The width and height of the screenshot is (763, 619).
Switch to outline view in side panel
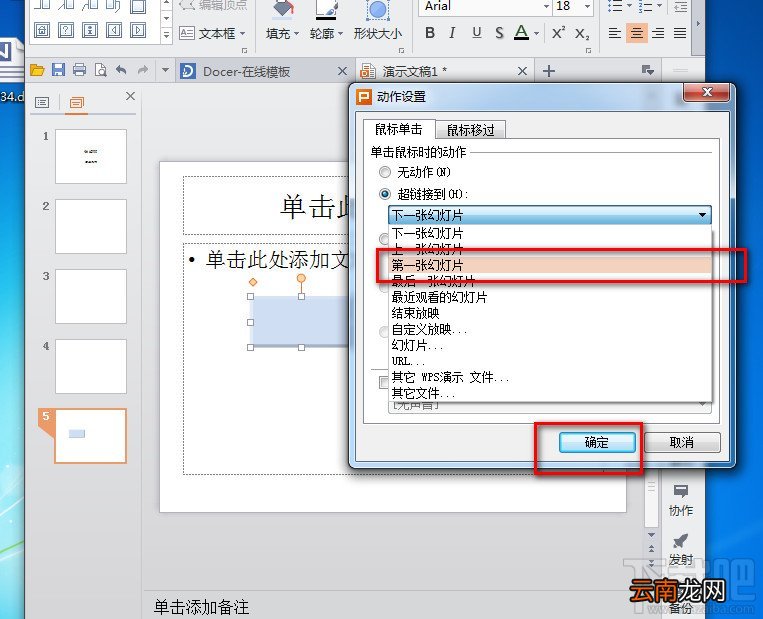42,102
